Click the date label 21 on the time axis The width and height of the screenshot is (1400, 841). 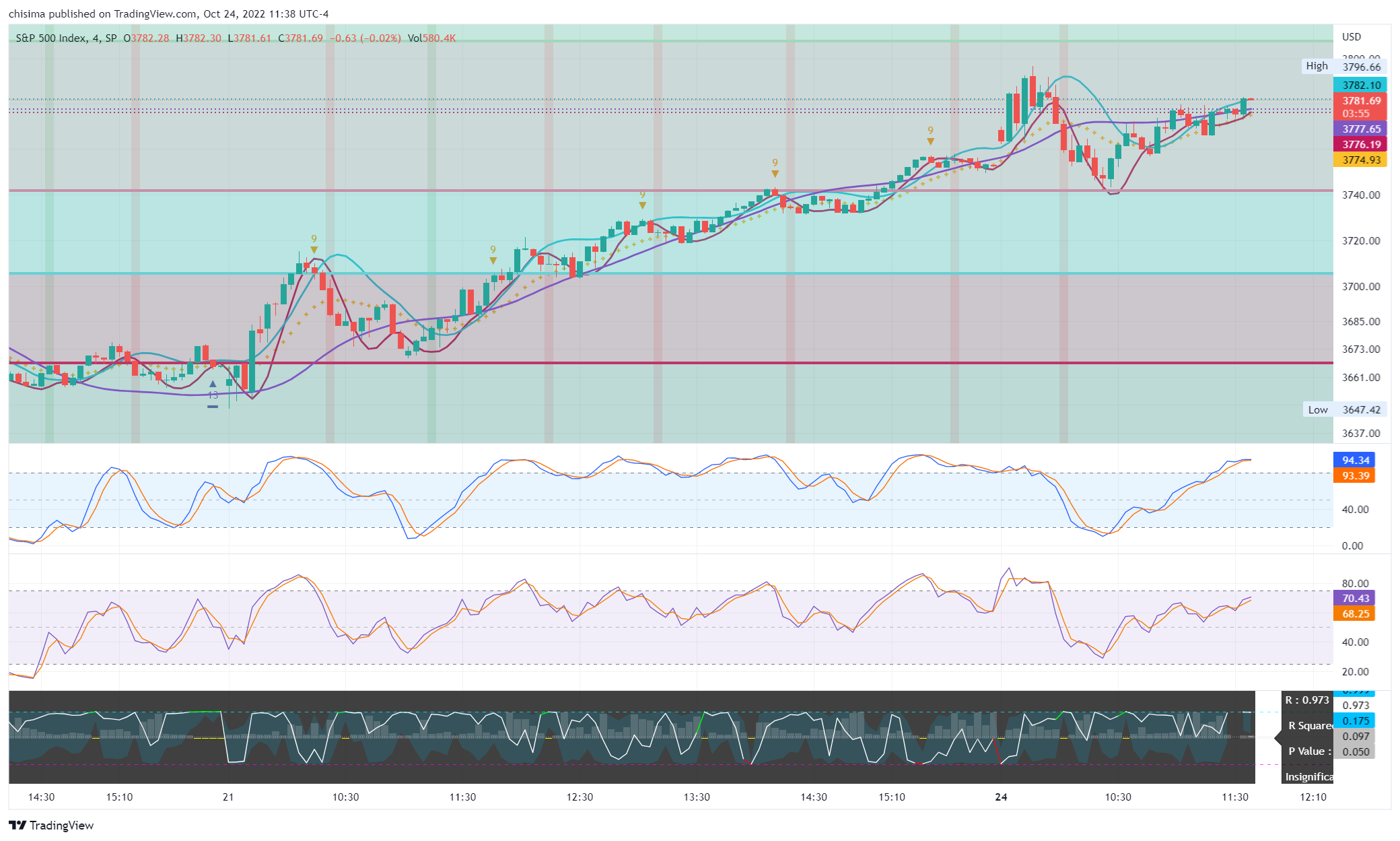click(228, 797)
